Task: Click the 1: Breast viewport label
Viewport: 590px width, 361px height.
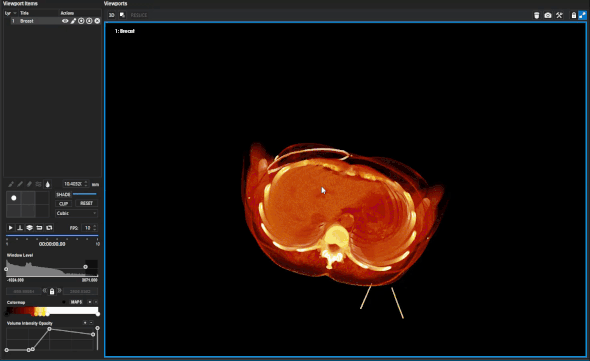Action: tap(125, 31)
